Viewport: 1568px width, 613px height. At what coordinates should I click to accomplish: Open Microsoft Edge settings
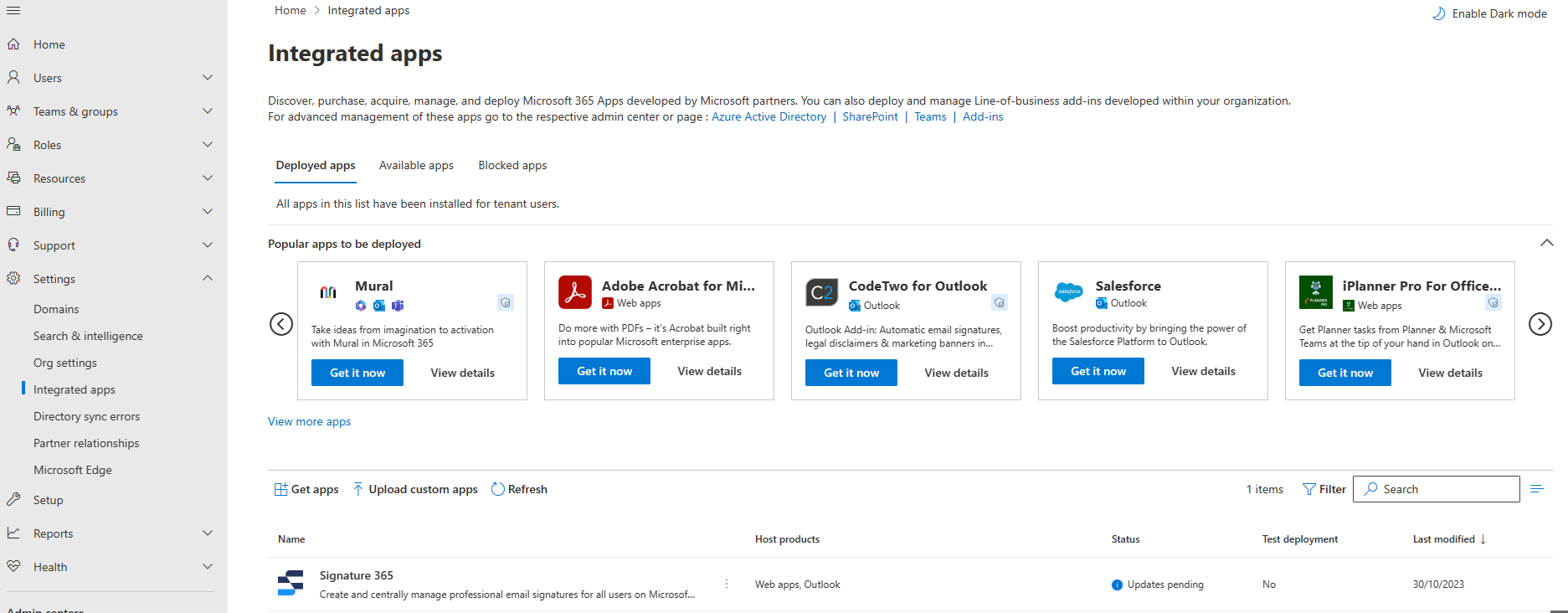pos(73,470)
